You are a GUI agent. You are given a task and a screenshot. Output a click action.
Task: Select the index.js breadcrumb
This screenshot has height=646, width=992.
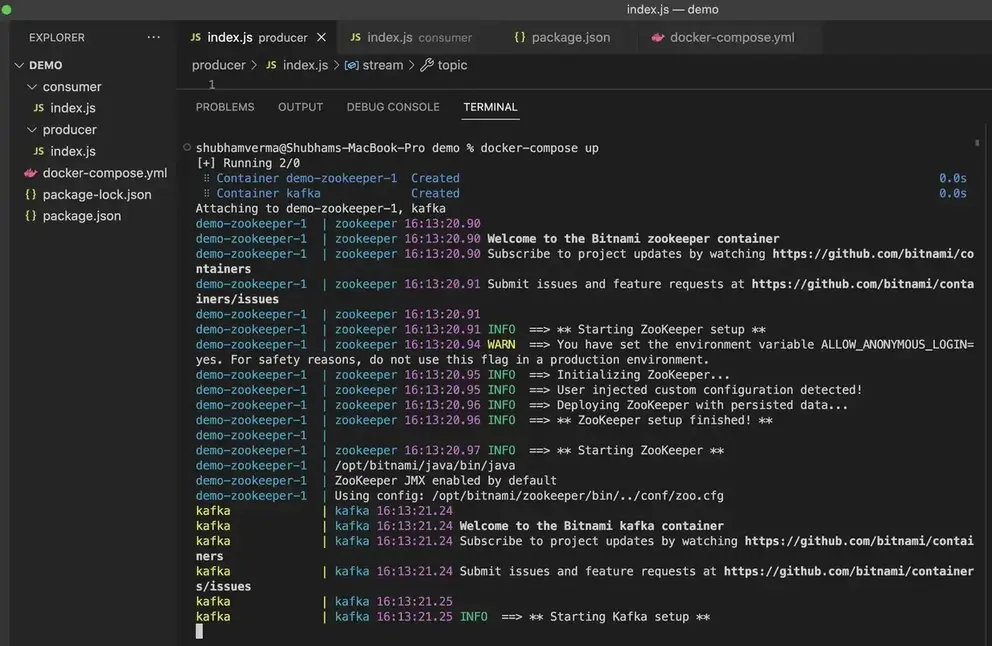[306, 65]
